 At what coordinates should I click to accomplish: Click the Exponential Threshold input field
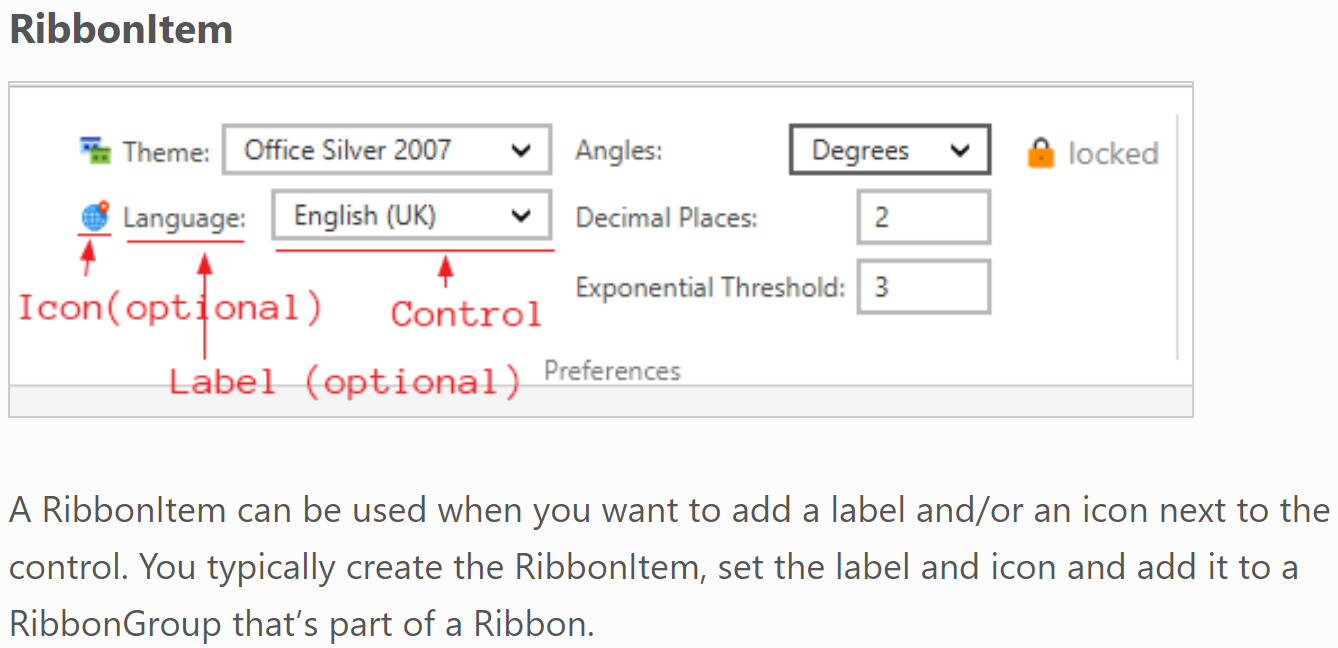(x=924, y=287)
